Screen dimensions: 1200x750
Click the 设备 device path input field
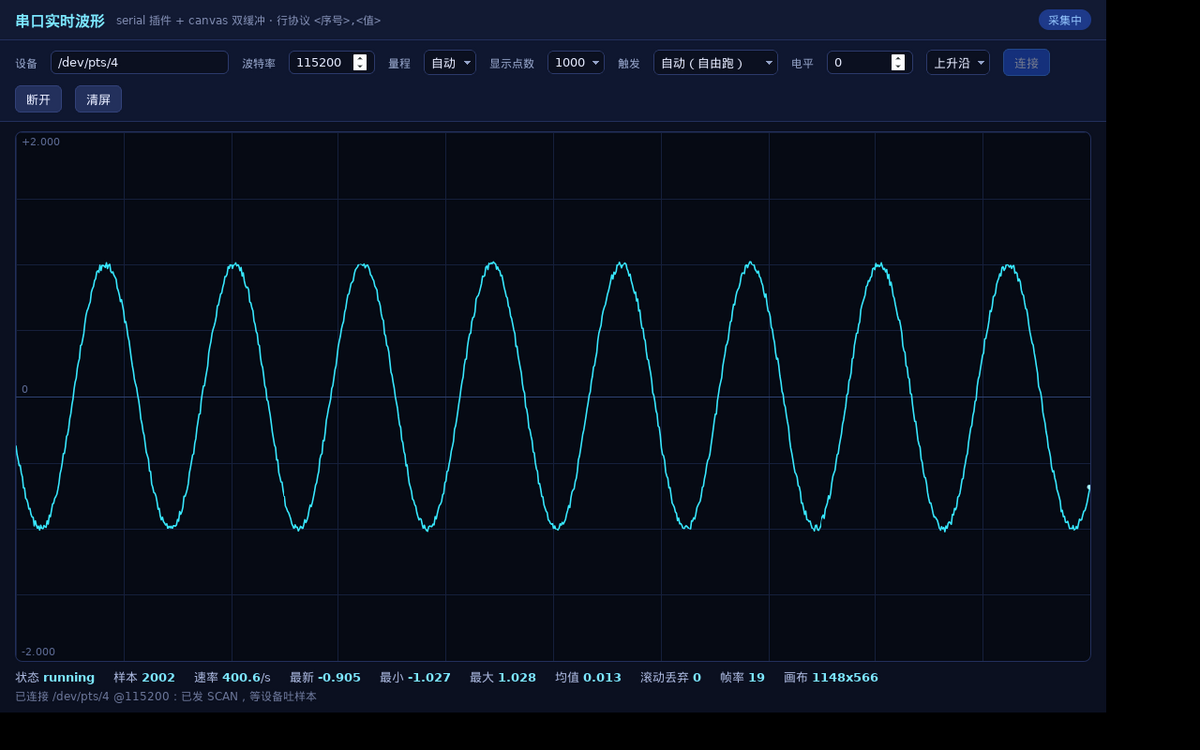coord(139,63)
